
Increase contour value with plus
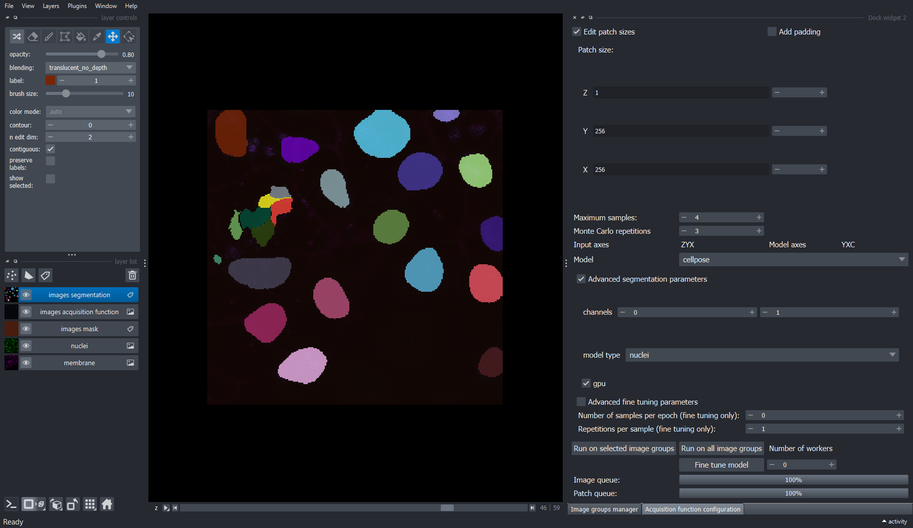pyautogui.click(x=130, y=125)
